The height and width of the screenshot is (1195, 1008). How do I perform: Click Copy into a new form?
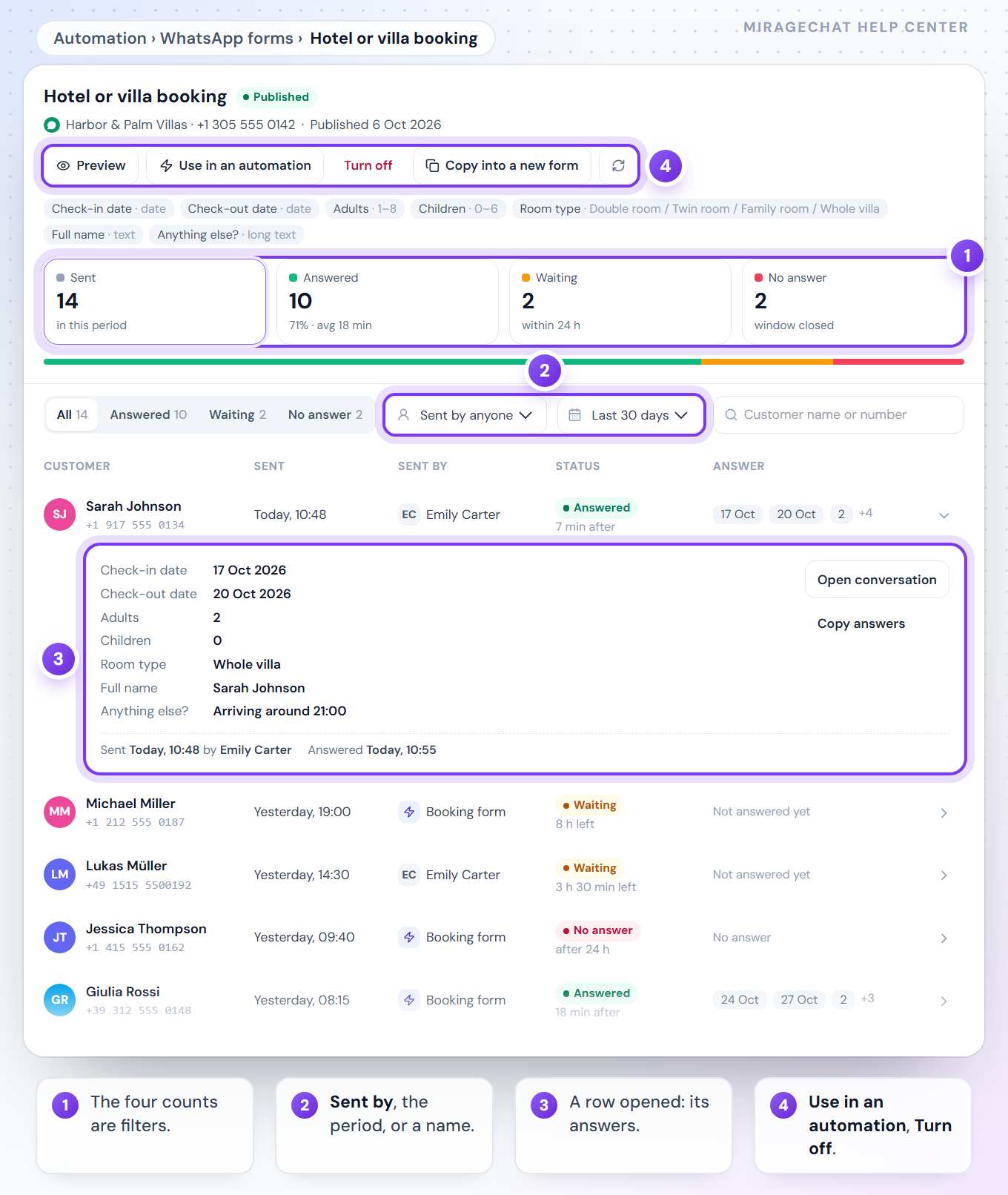(502, 165)
